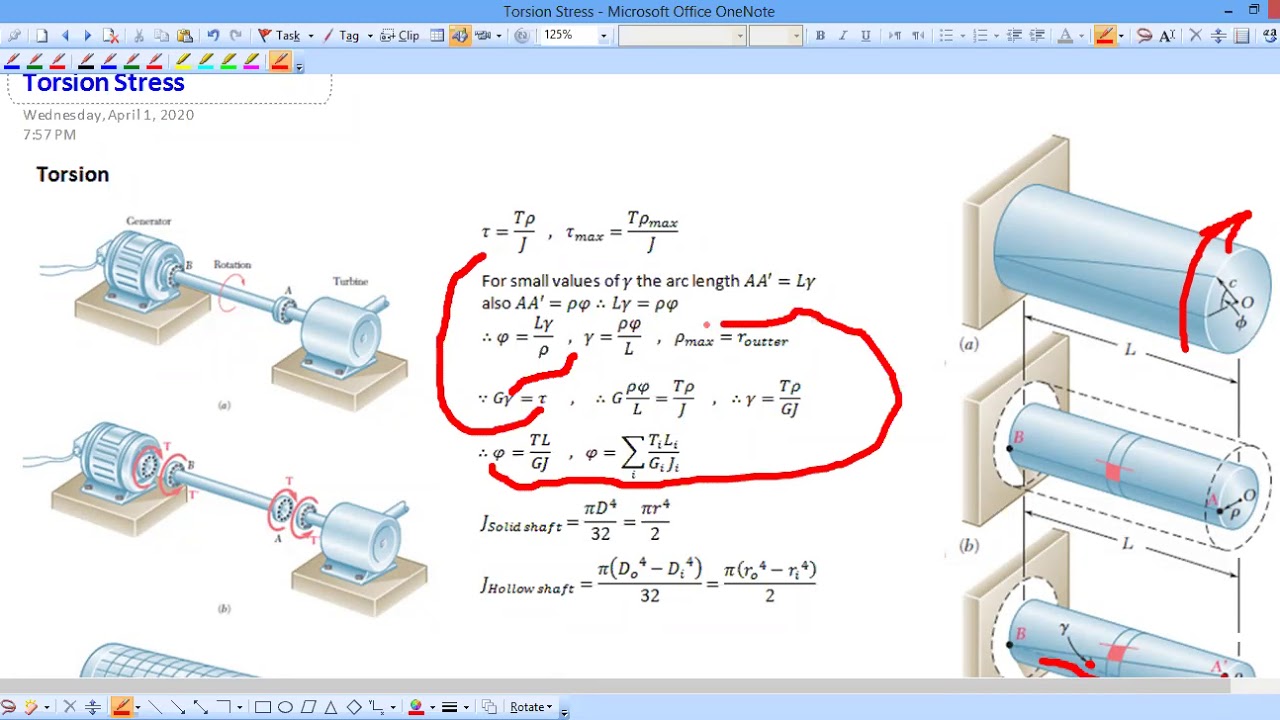Open pen toolbar options overflow arrow
Image resolution: width=1280 pixels, height=720 pixels.
pos(299,67)
